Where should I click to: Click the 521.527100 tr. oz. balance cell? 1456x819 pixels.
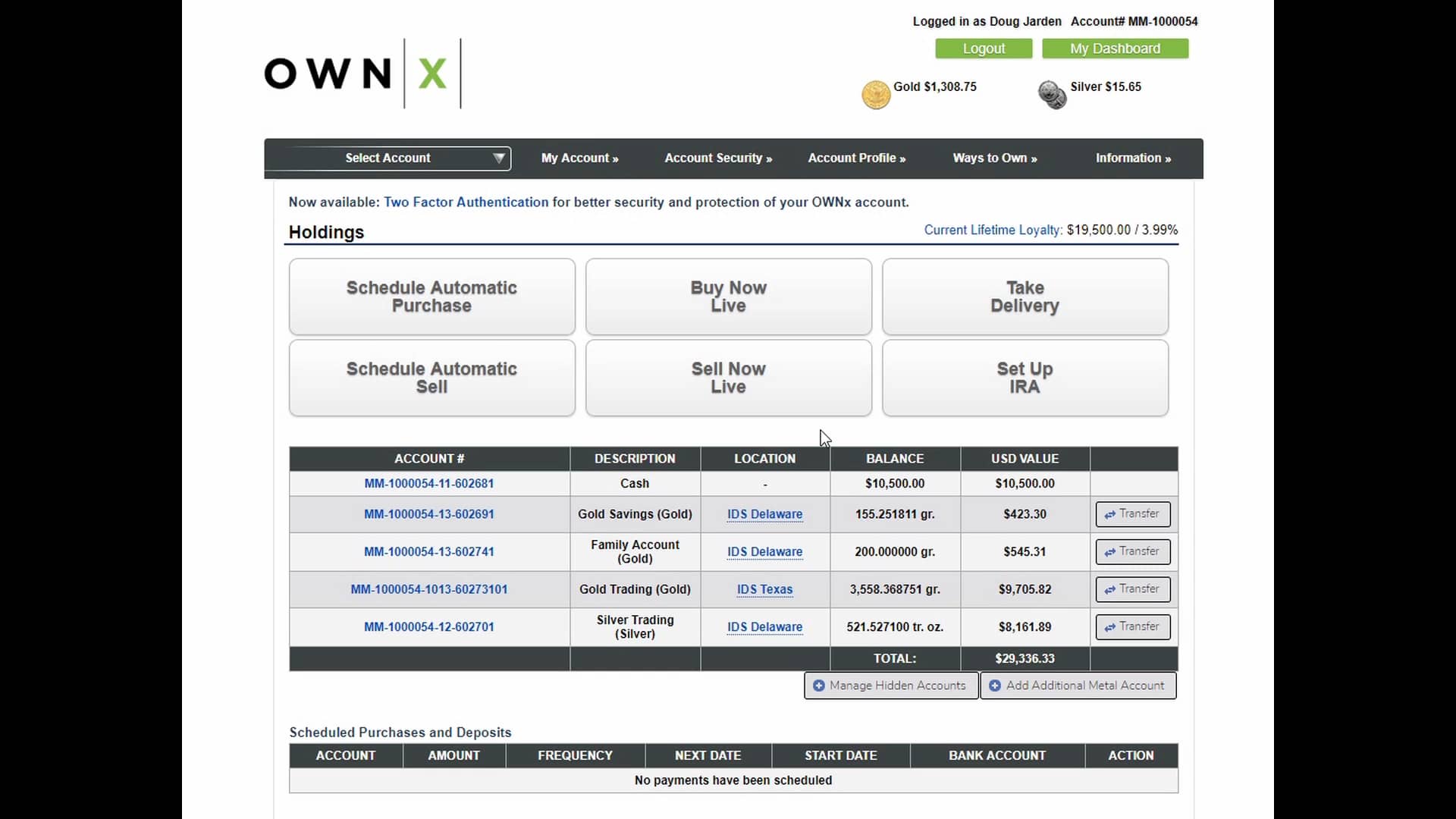(x=895, y=627)
